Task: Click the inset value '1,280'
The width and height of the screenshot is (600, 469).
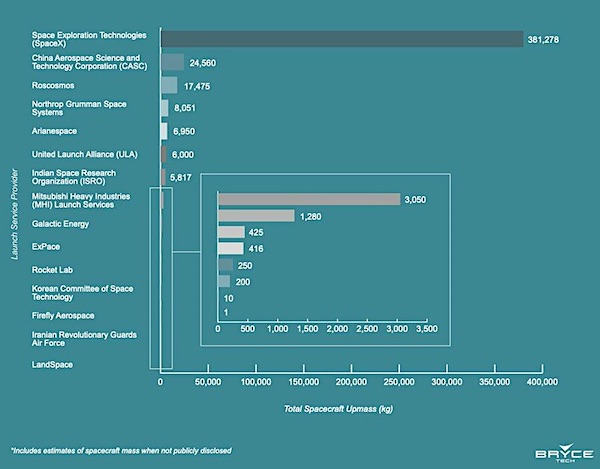Action: 311,217
